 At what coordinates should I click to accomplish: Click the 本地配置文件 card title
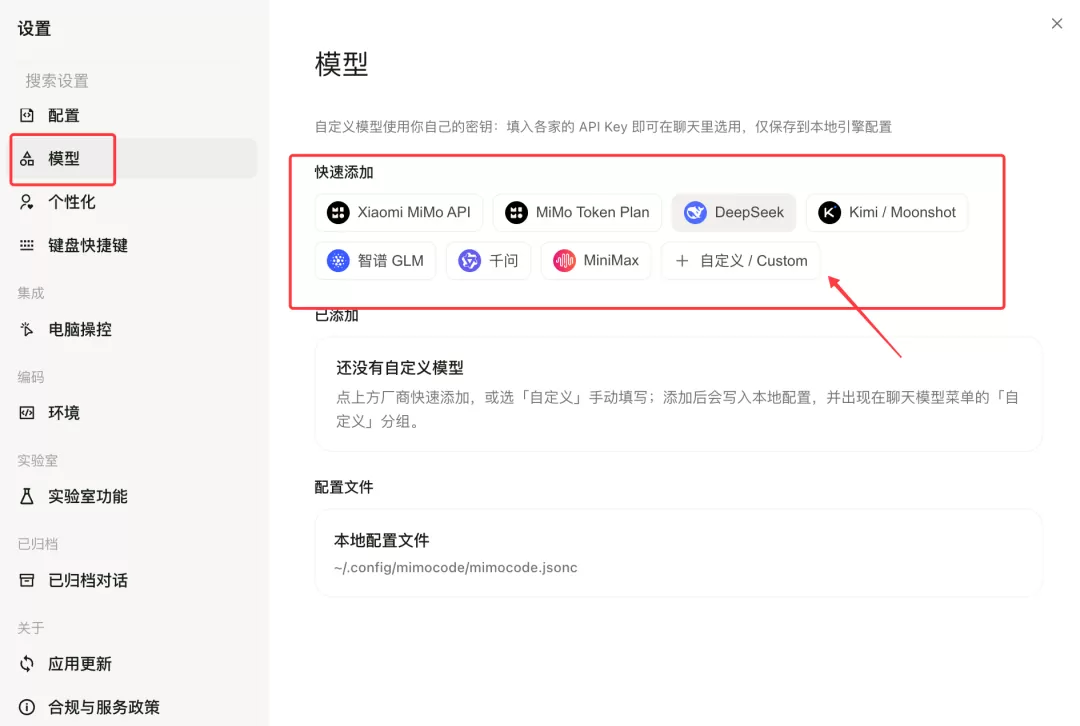(x=382, y=541)
